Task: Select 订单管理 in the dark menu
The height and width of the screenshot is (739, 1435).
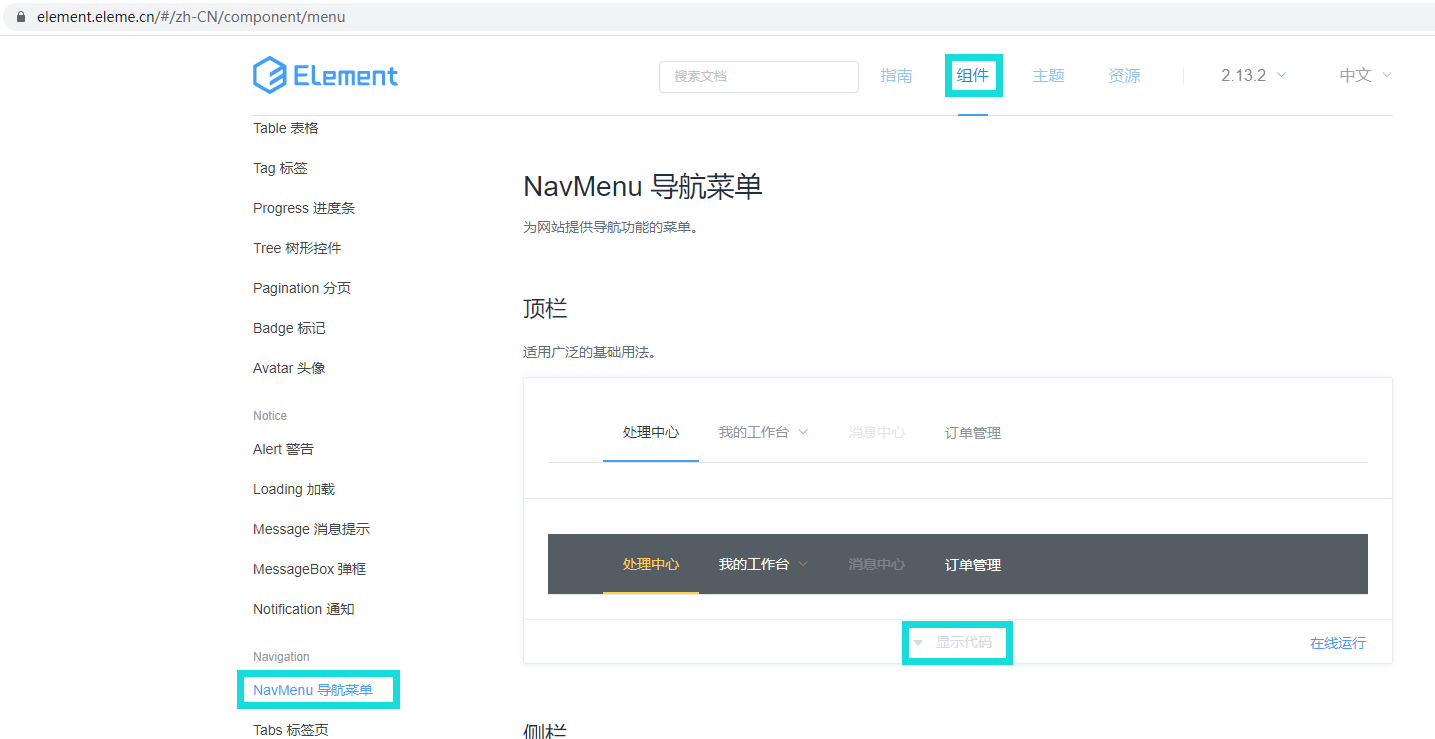Action: [x=973, y=564]
